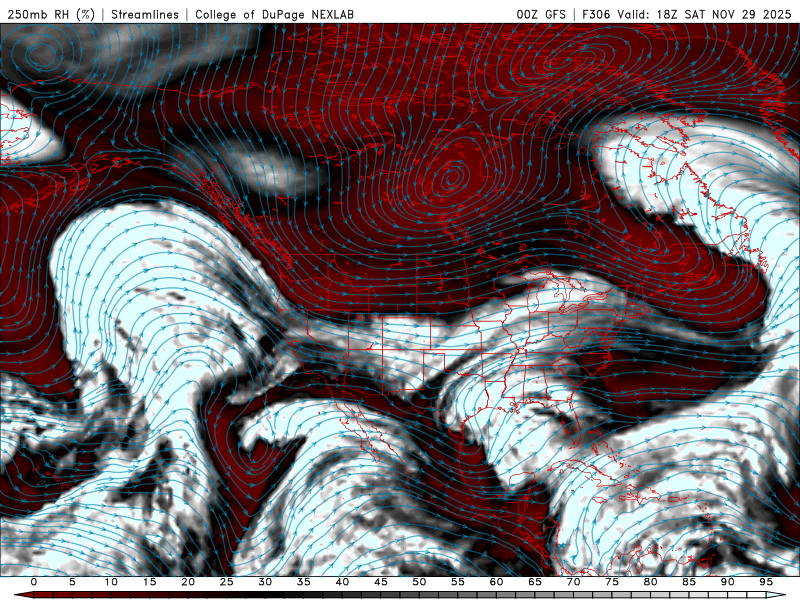Click the 50 label on the colorbar

(419, 582)
